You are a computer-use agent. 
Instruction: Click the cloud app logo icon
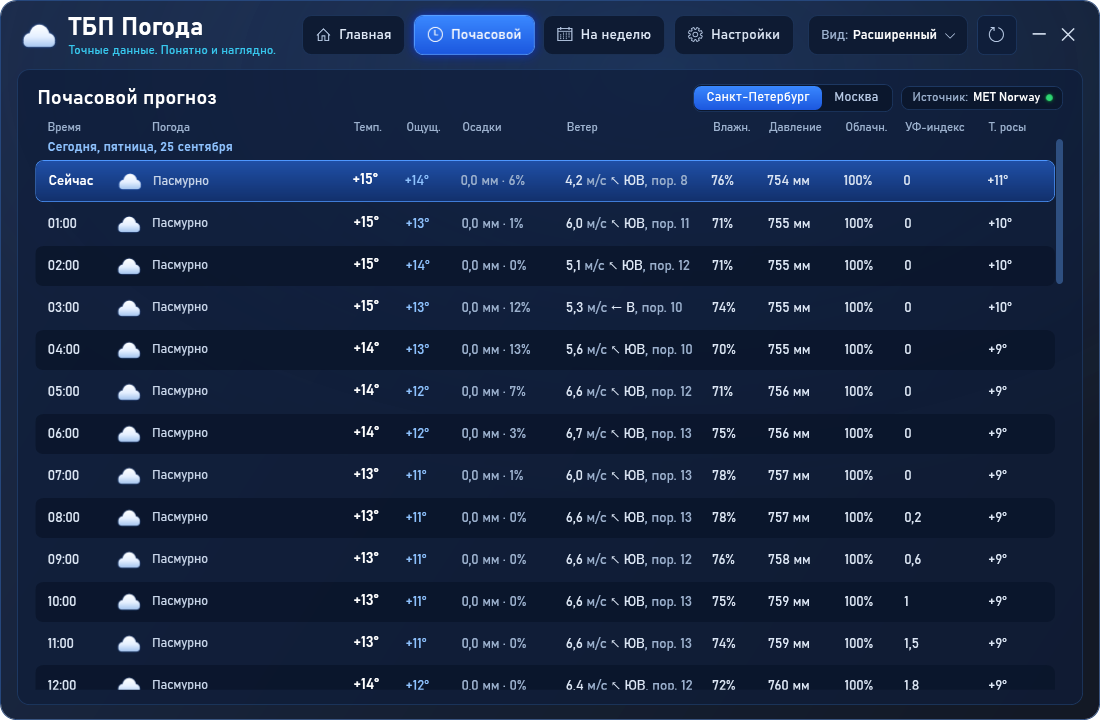click(x=39, y=35)
